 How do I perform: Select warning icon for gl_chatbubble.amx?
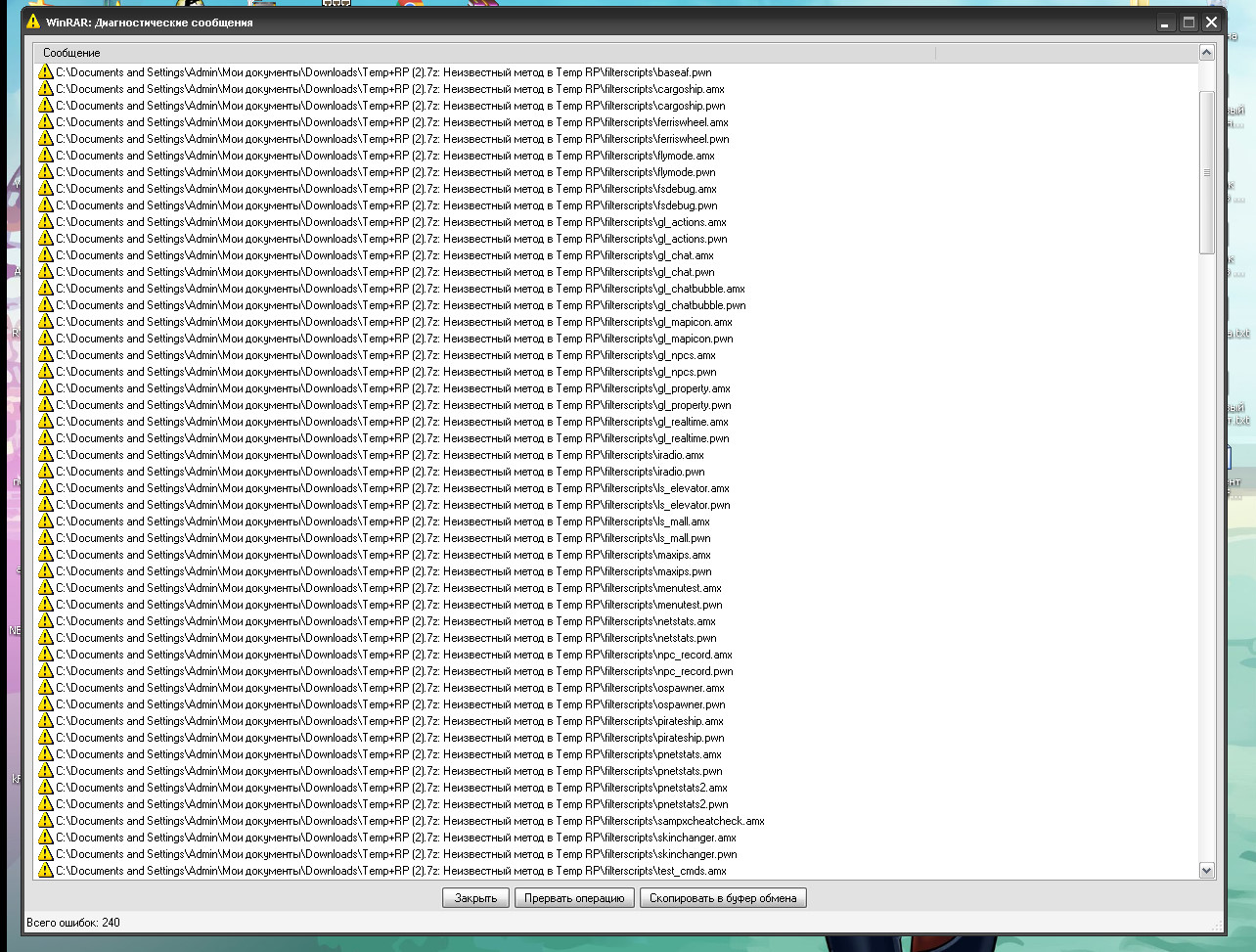(x=46, y=289)
